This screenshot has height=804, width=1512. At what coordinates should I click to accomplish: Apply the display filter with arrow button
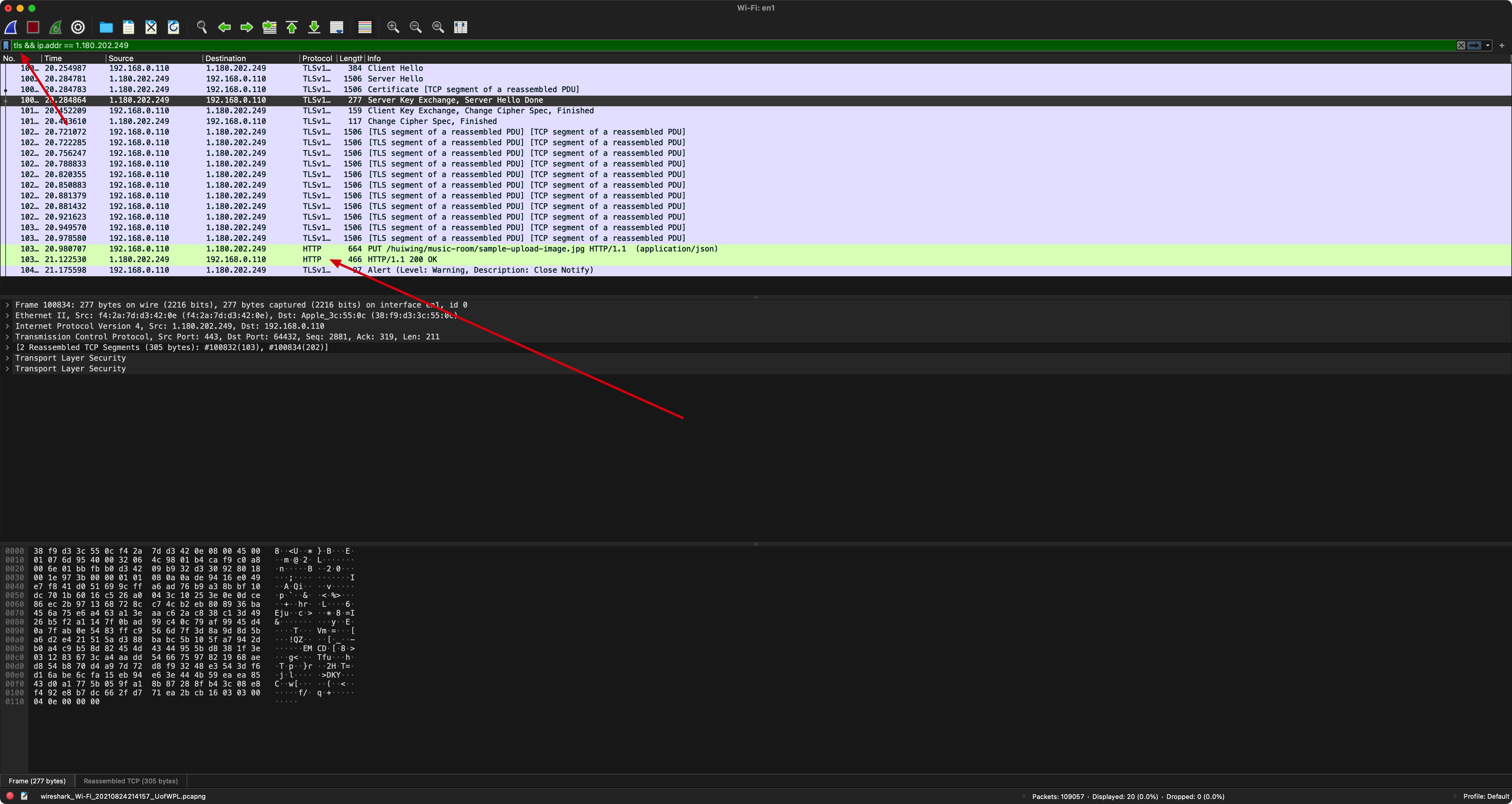click(1474, 45)
